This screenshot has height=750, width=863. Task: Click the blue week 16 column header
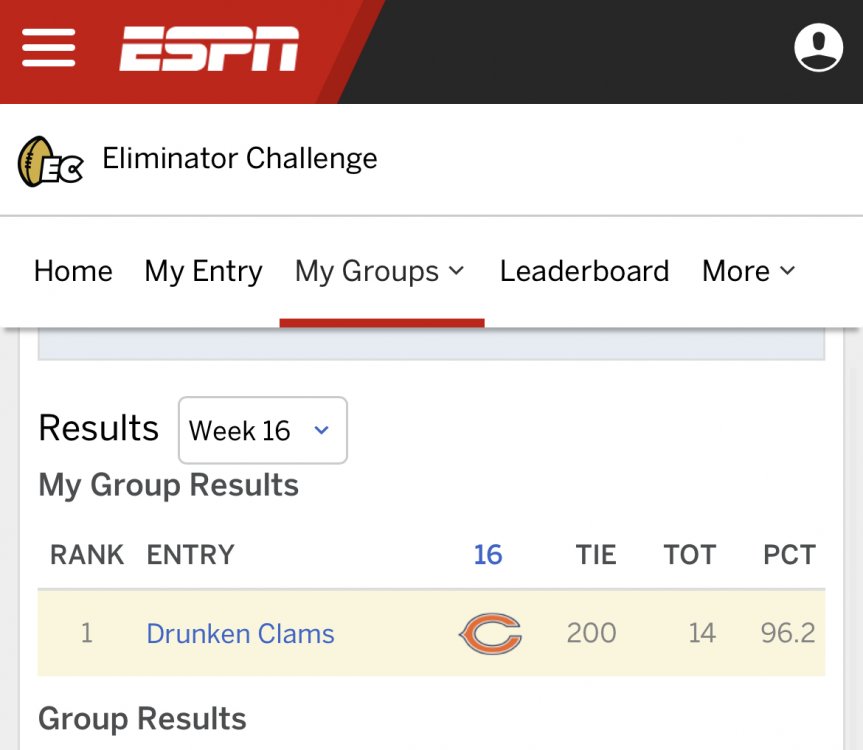488,555
